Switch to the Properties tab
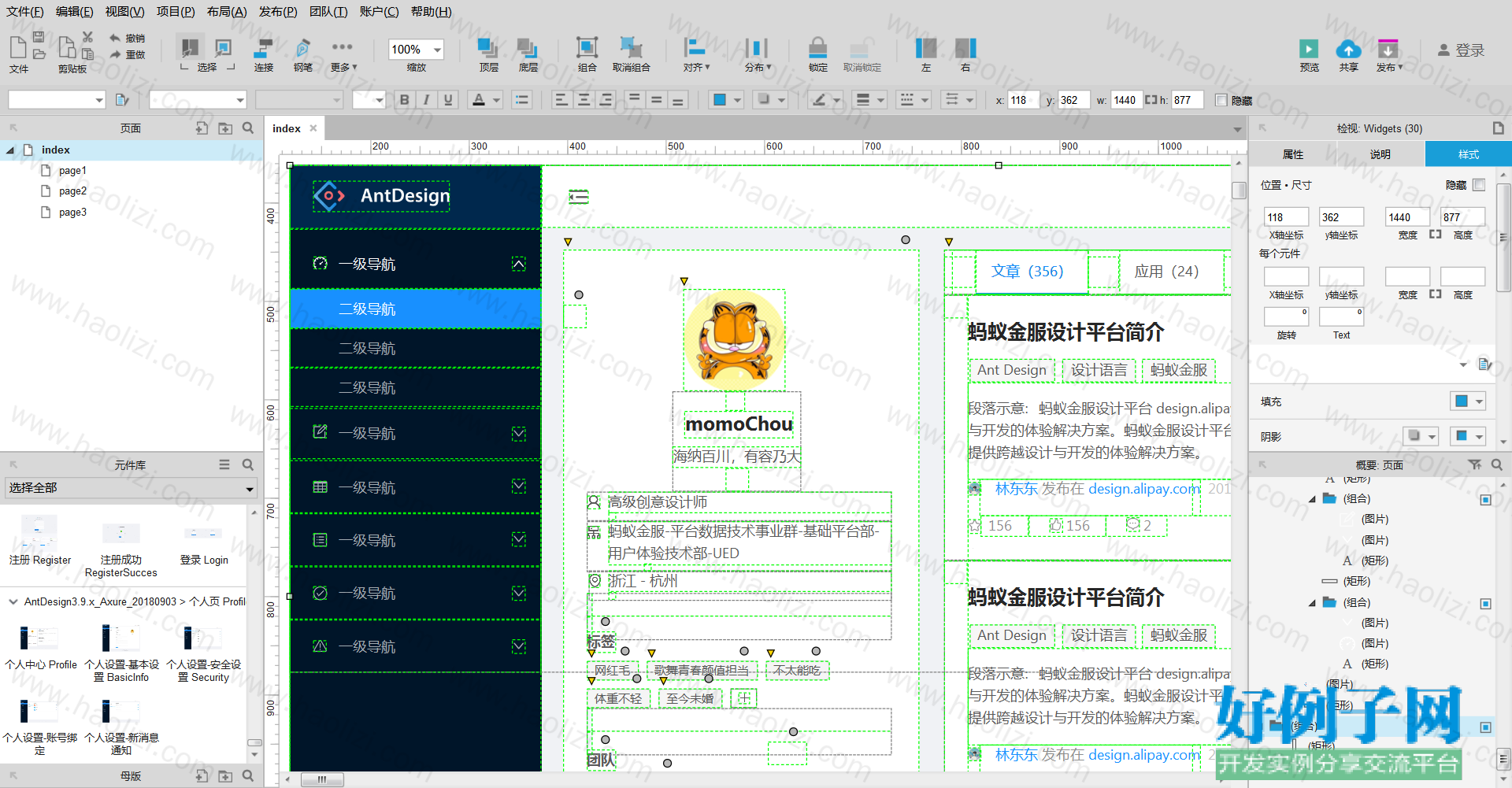Image resolution: width=1512 pixels, height=788 pixels. pos(1293,154)
